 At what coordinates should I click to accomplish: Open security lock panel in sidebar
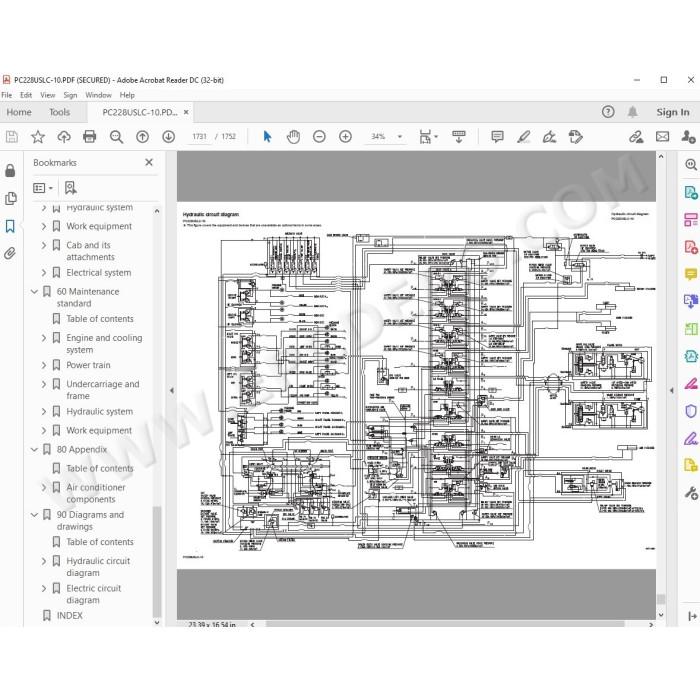point(10,171)
